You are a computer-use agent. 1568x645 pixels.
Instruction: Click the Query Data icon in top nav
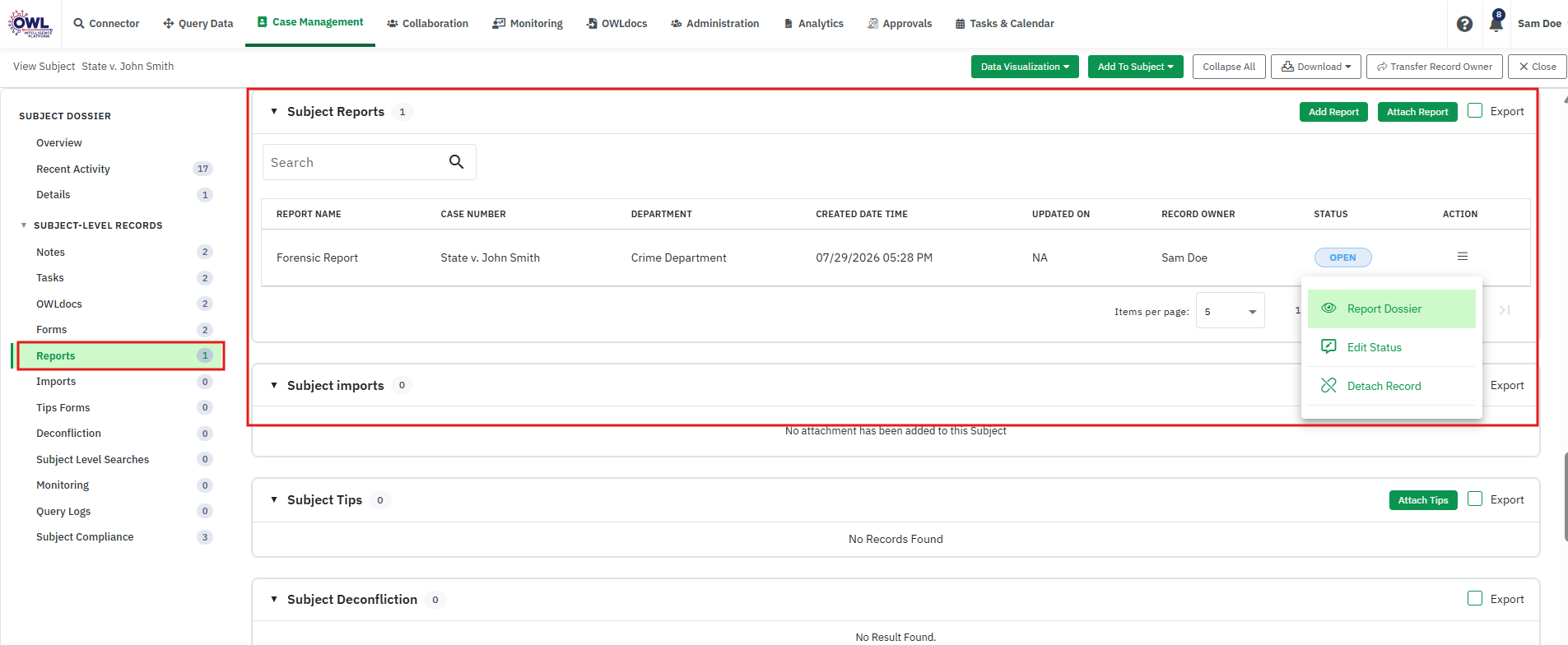[x=168, y=23]
